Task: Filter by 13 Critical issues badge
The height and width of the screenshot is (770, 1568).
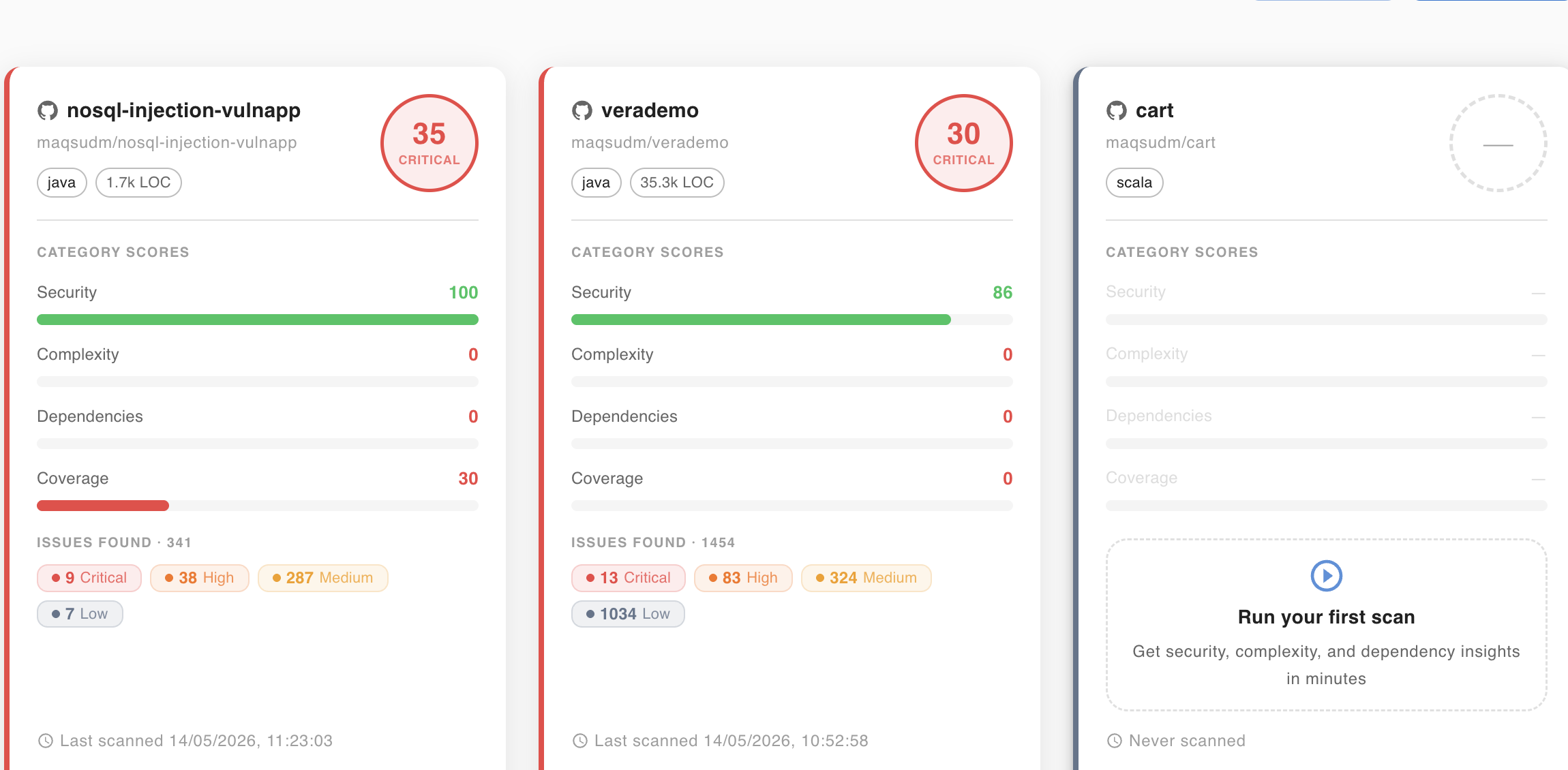Action: pos(629,578)
